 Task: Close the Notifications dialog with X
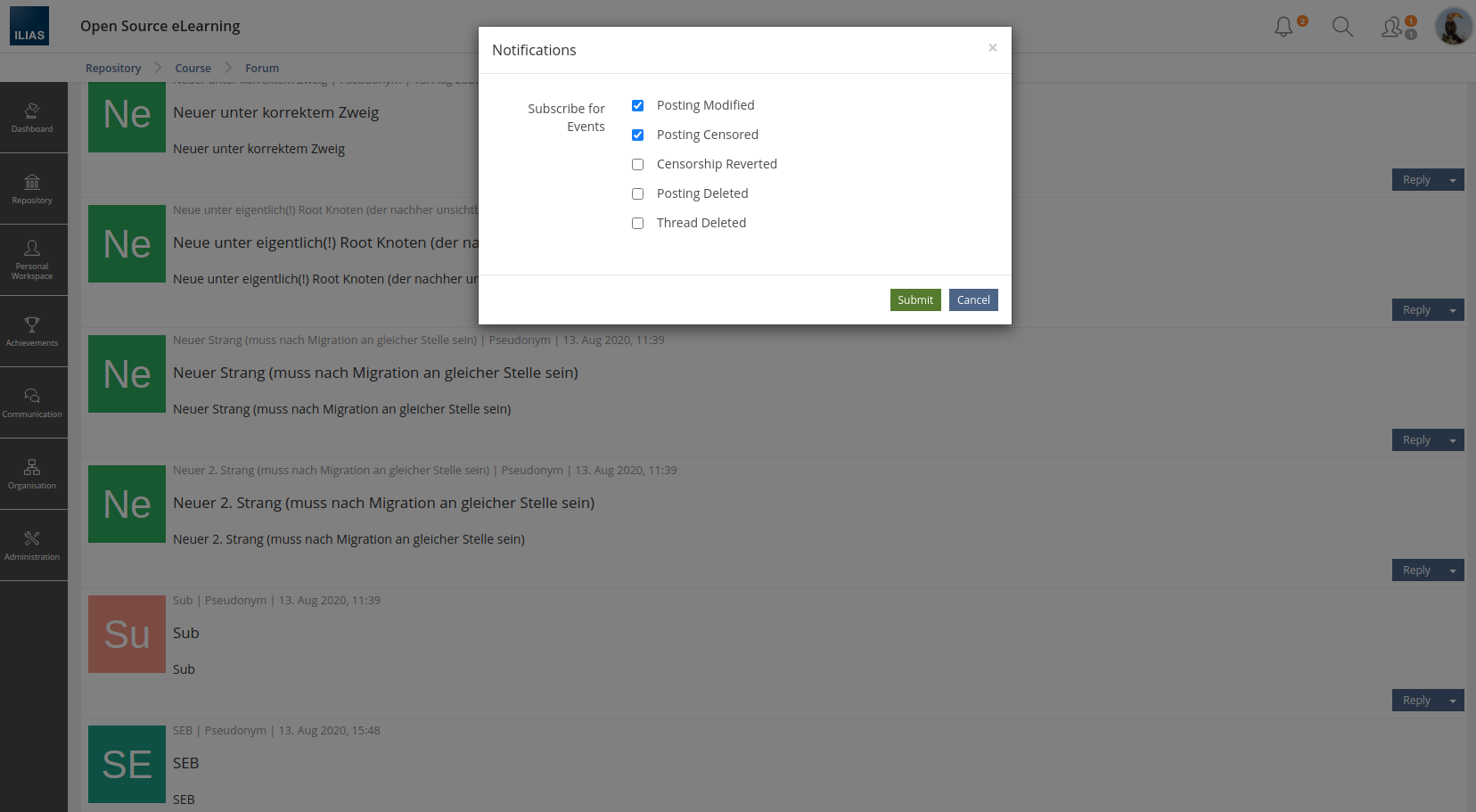tap(992, 48)
